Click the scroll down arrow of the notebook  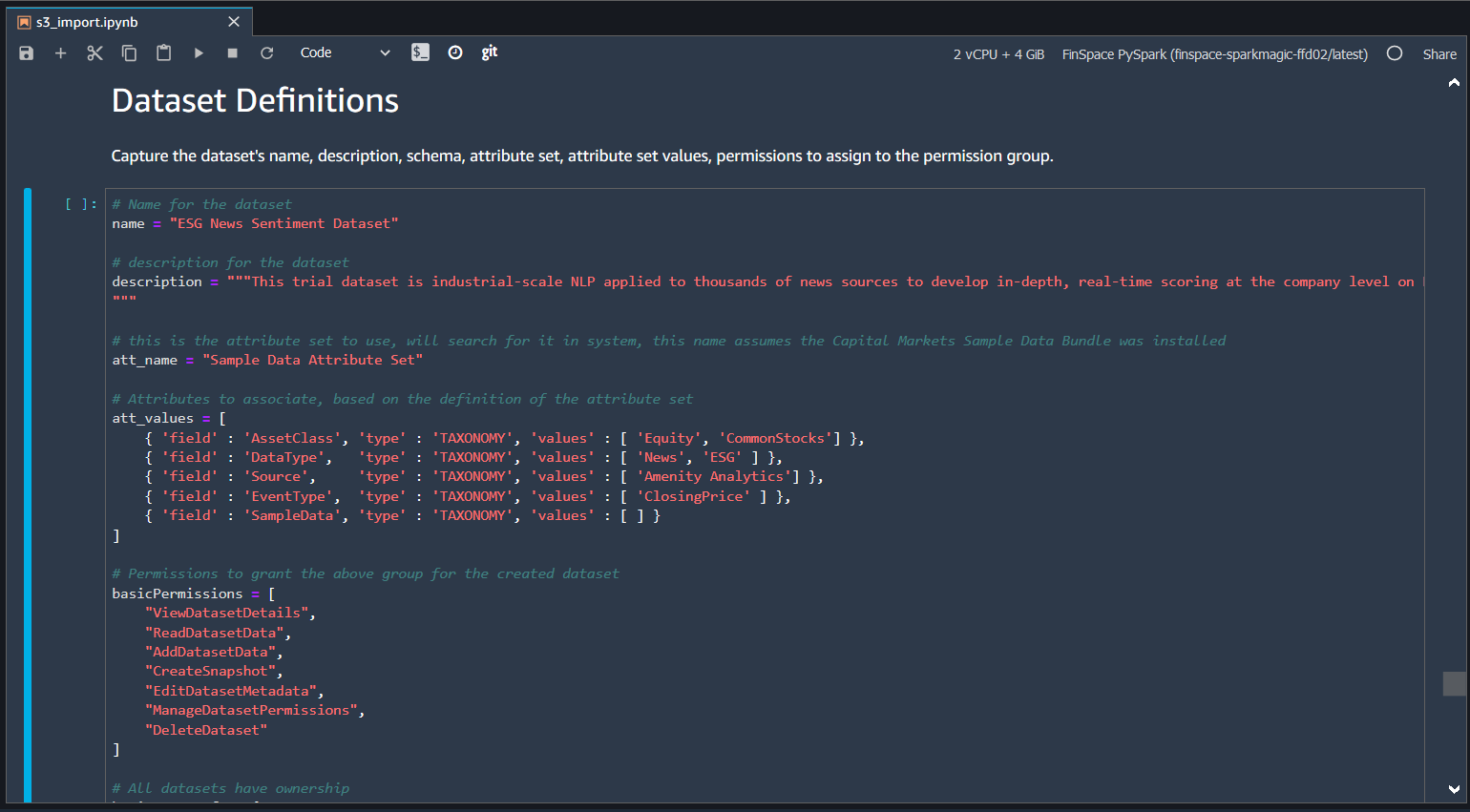tap(1454, 789)
